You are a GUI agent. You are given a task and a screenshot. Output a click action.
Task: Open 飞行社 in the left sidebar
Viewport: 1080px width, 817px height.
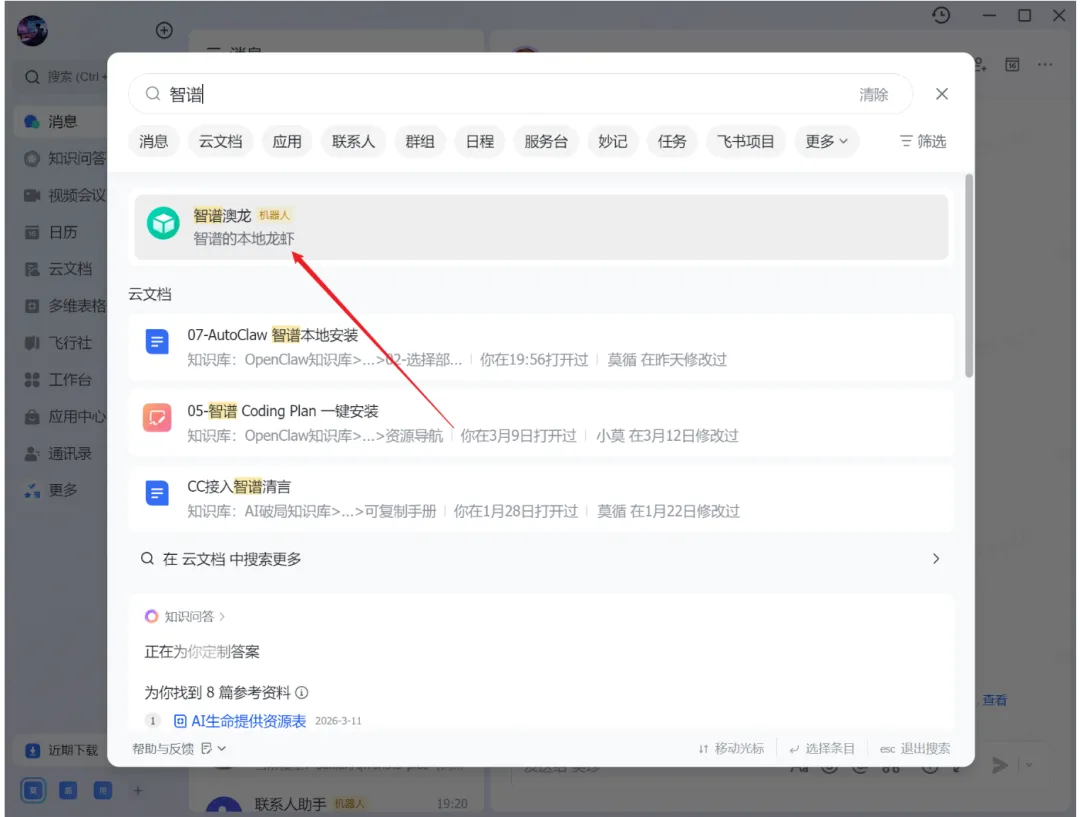pos(61,342)
